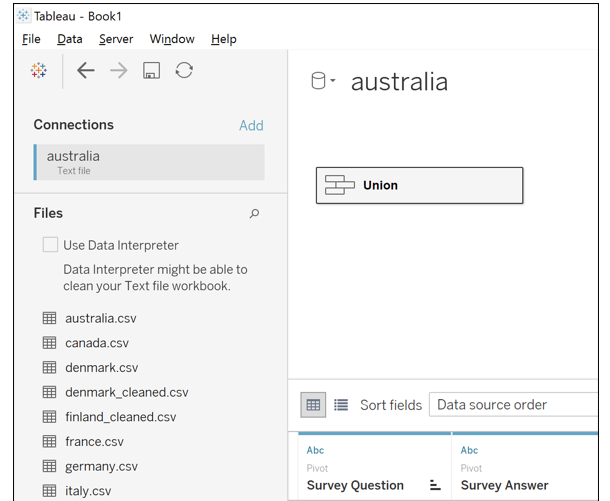Click the Add connection link

(251, 125)
